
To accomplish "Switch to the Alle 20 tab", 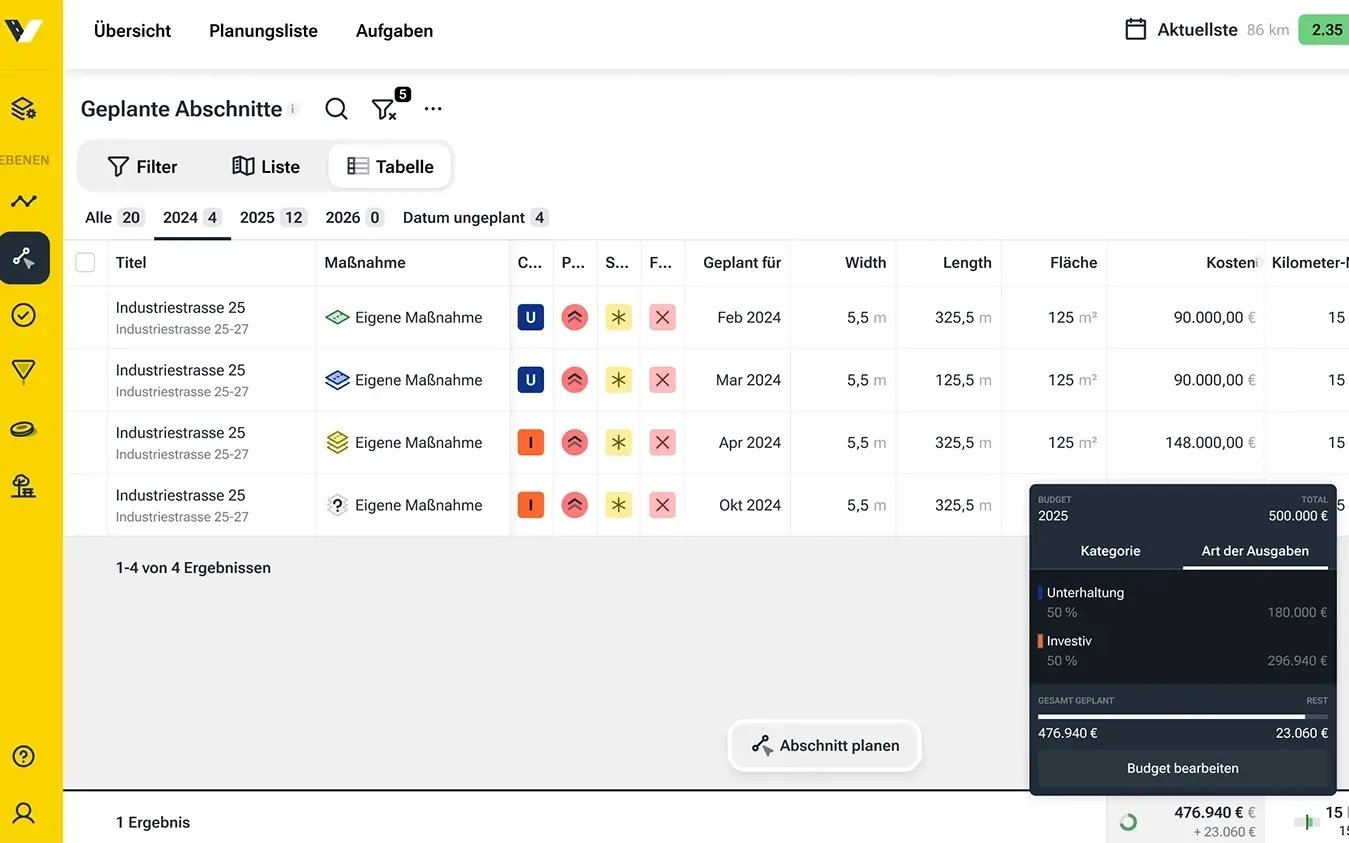I will point(114,217).
